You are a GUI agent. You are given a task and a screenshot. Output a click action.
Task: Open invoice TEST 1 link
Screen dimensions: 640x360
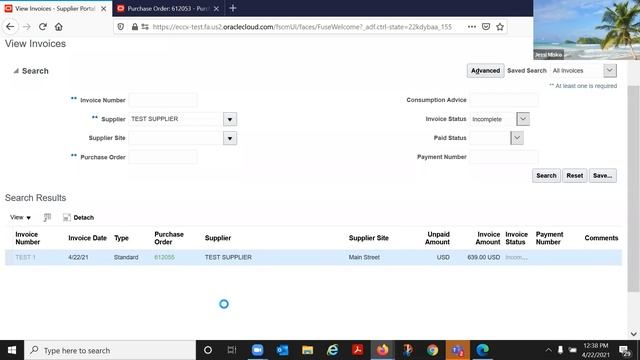point(25,258)
